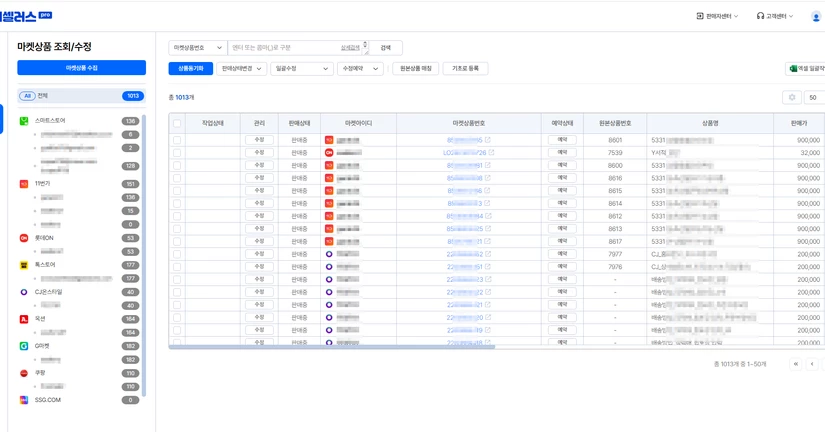Click the 쿠팡 market icon in sidebar
The width and height of the screenshot is (825, 432).
click(24, 373)
